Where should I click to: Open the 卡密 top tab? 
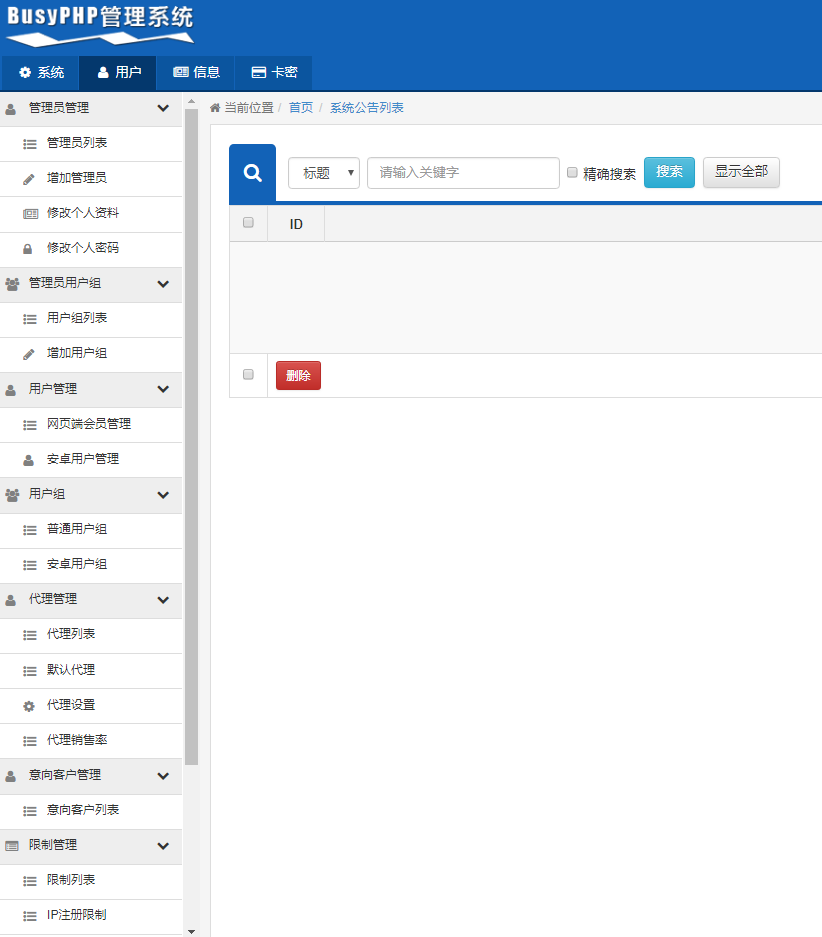(x=274, y=73)
